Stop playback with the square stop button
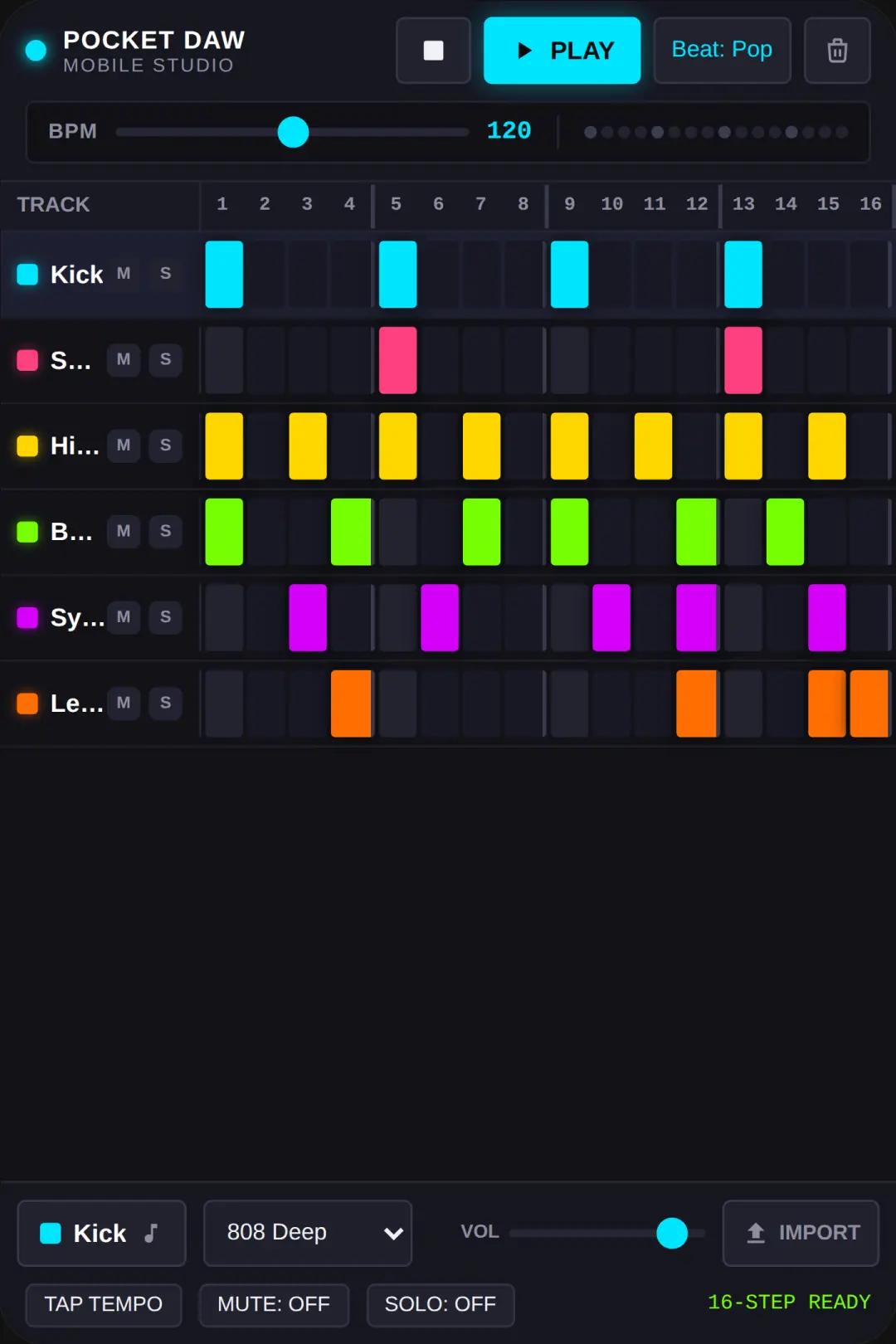 coord(433,51)
